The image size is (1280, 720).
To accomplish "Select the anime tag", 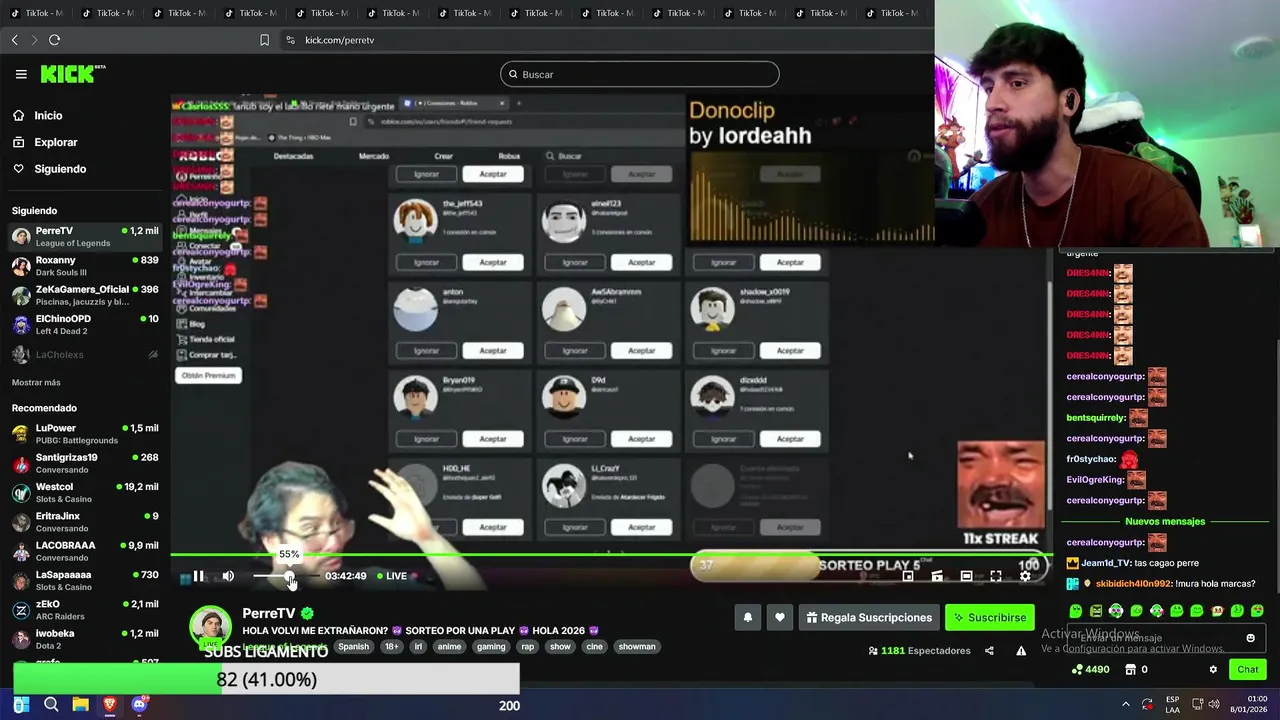I will (x=450, y=647).
